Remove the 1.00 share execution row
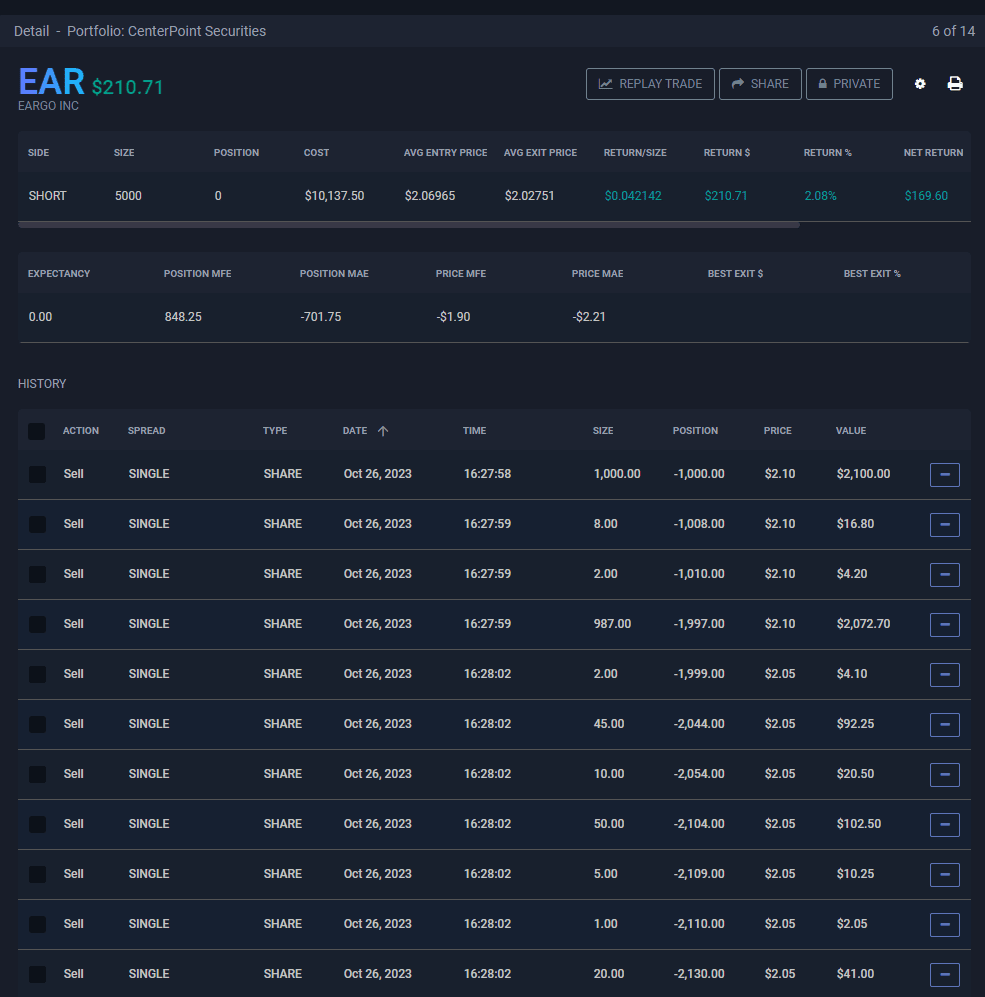Screen dimensions: 985x997 944,925
